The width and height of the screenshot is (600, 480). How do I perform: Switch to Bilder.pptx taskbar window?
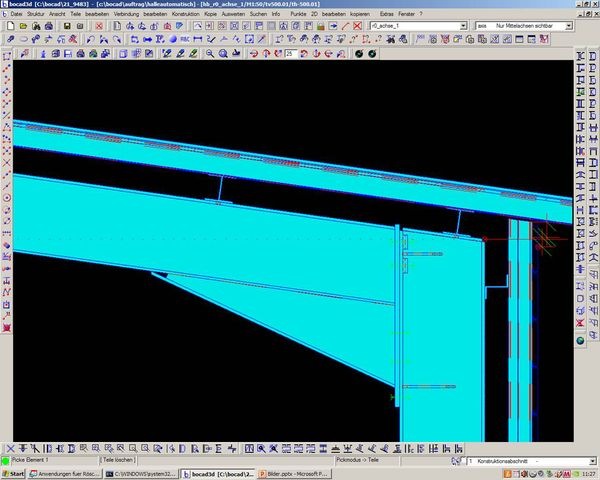coord(284,474)
